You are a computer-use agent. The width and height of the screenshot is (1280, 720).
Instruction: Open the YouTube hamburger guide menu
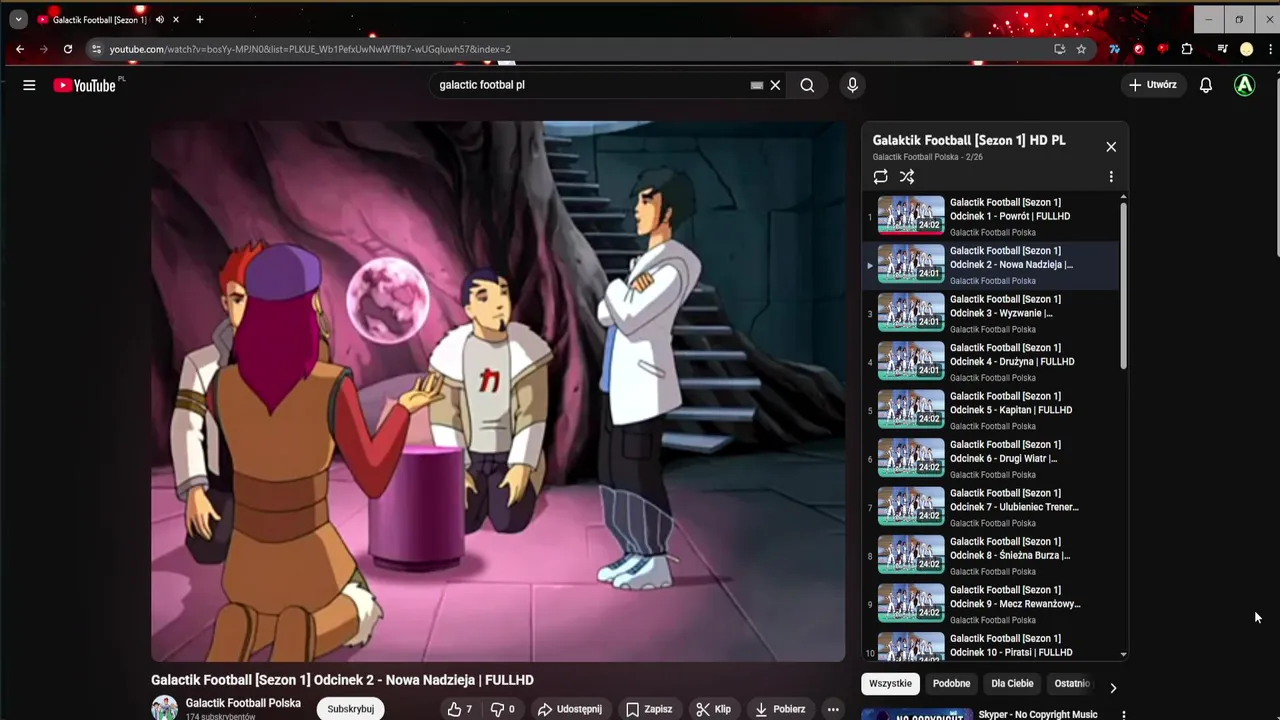click(29, 85)
